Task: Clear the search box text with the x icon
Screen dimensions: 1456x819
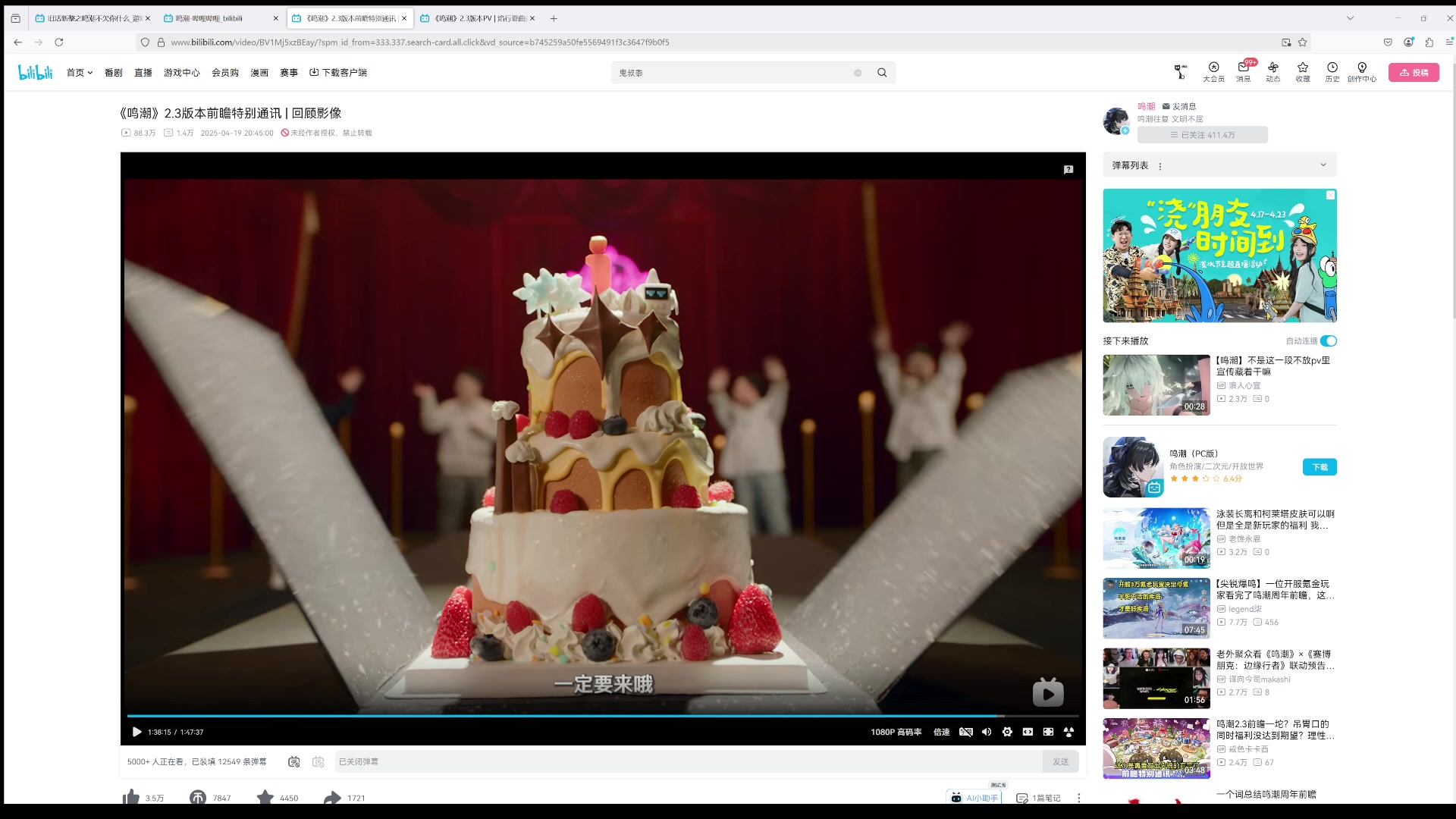Action: pos(858,73)
